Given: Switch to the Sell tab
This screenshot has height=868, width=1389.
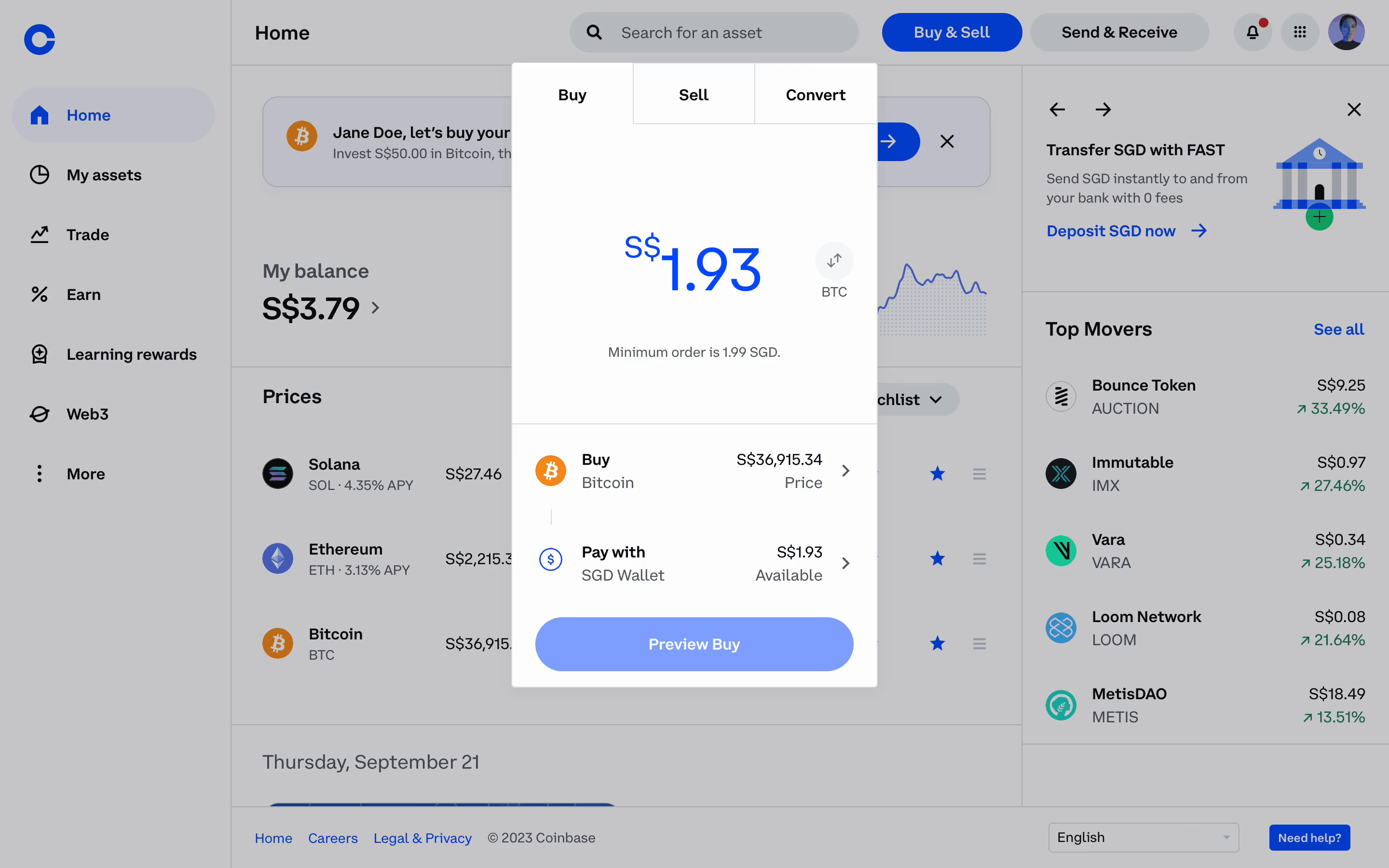Looking at the screenshot, I should pos(694,95).
